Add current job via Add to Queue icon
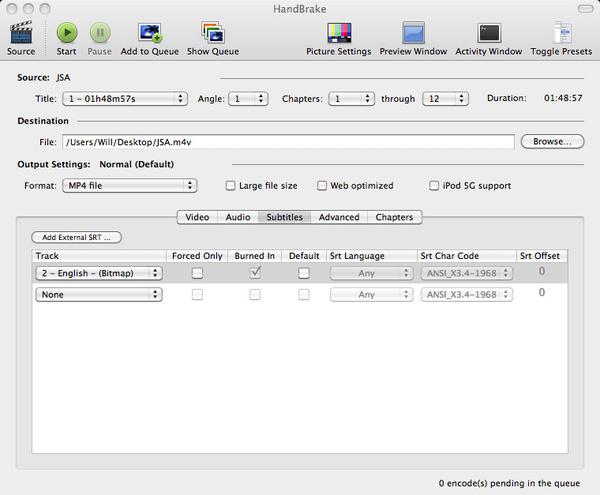This screenshot has height=495, width=600. (x=150, y=33)
